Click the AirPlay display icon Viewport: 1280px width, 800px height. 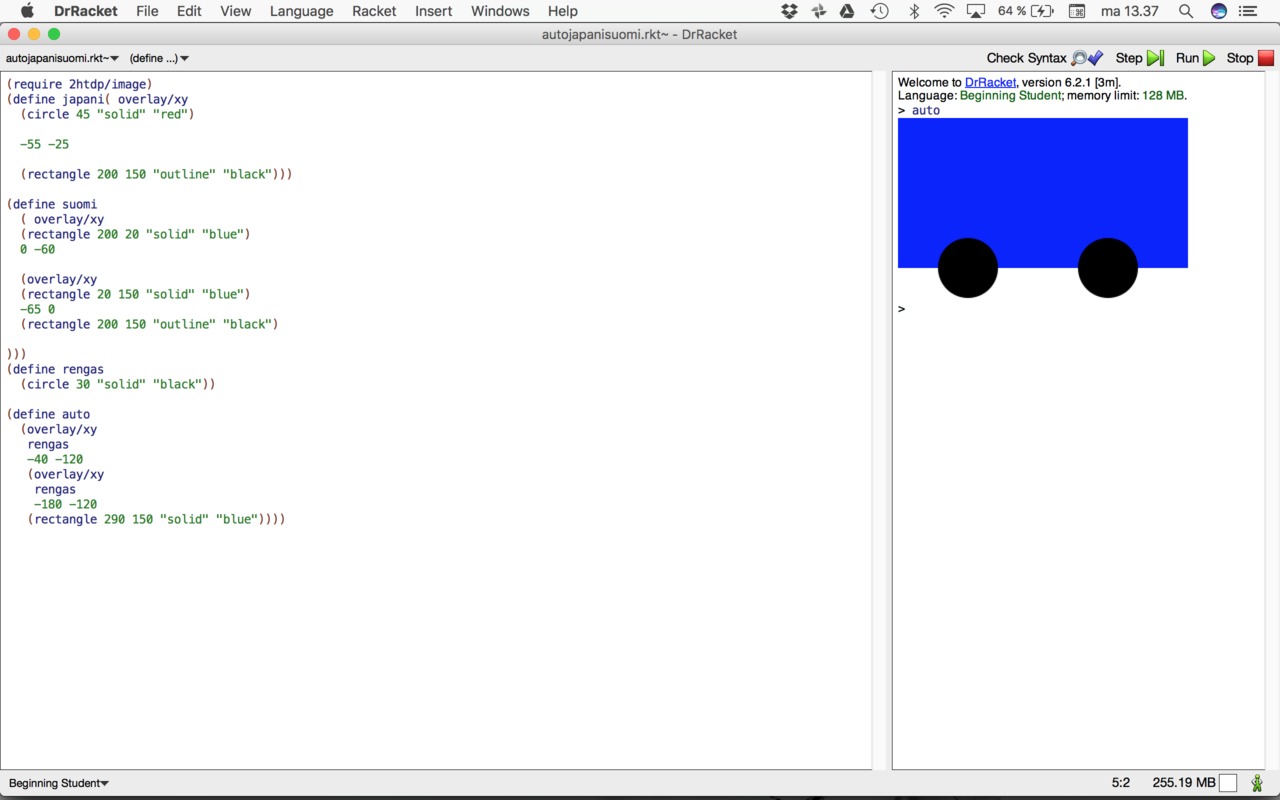tap(977, 11)
